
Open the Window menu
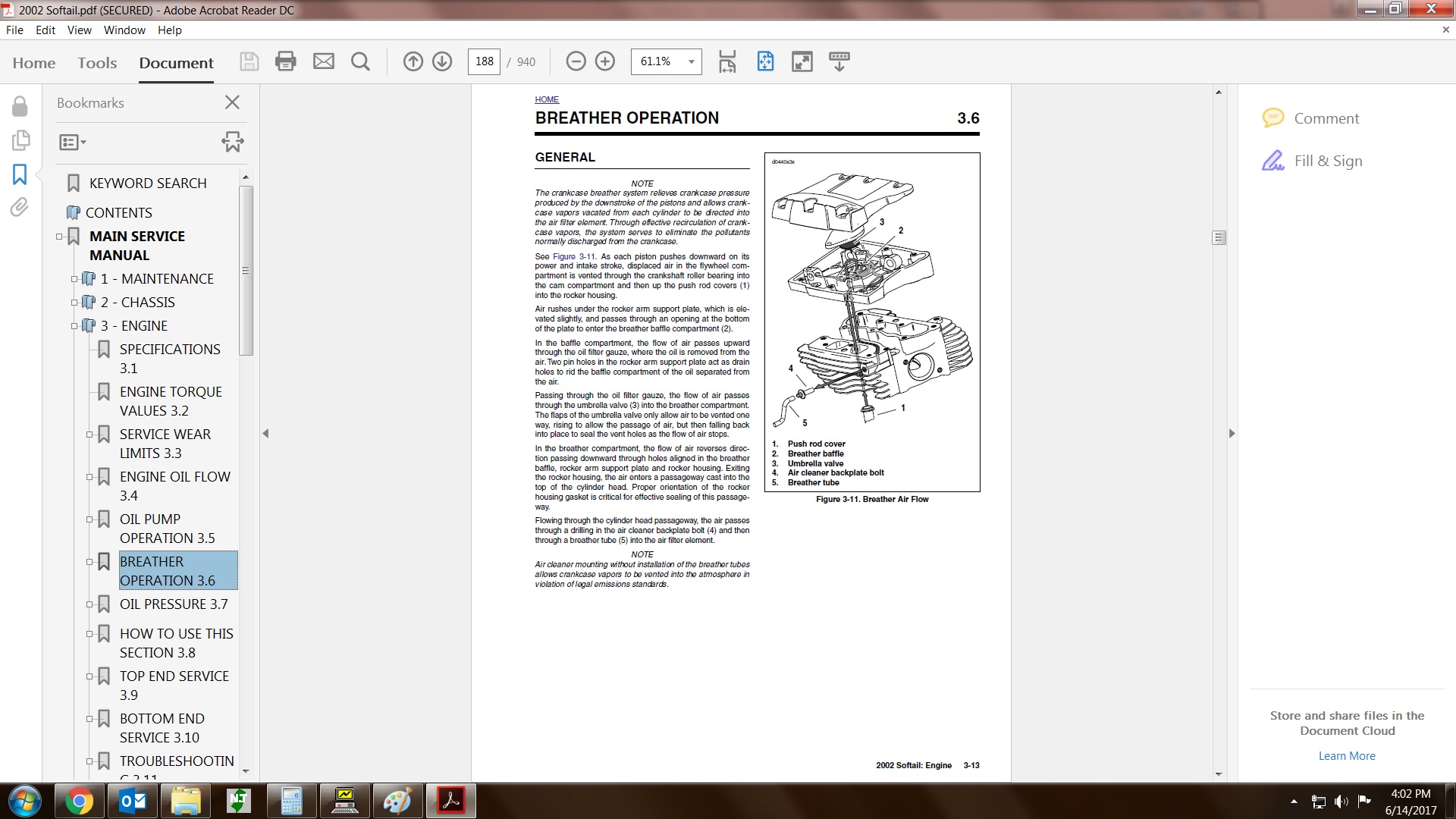[x=124, y=30]
